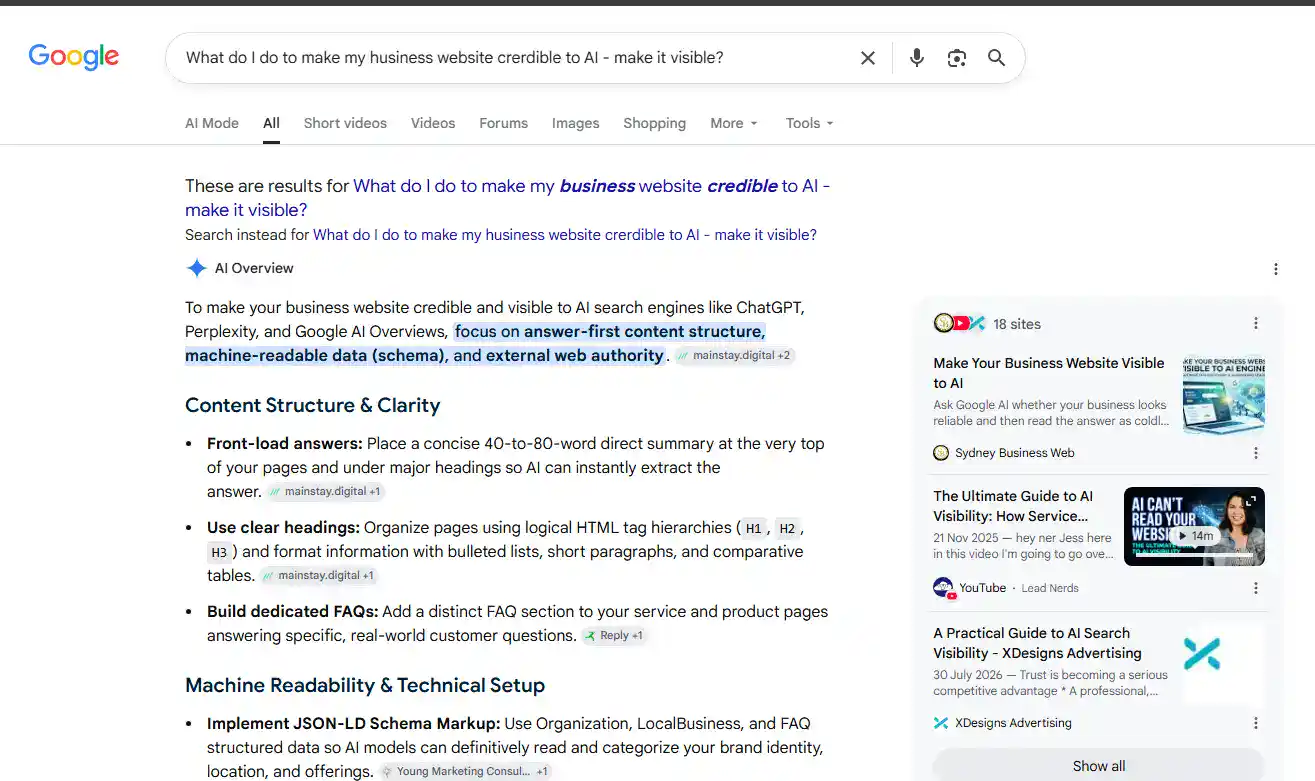Switch to the Images tab

tap(576, 123)
